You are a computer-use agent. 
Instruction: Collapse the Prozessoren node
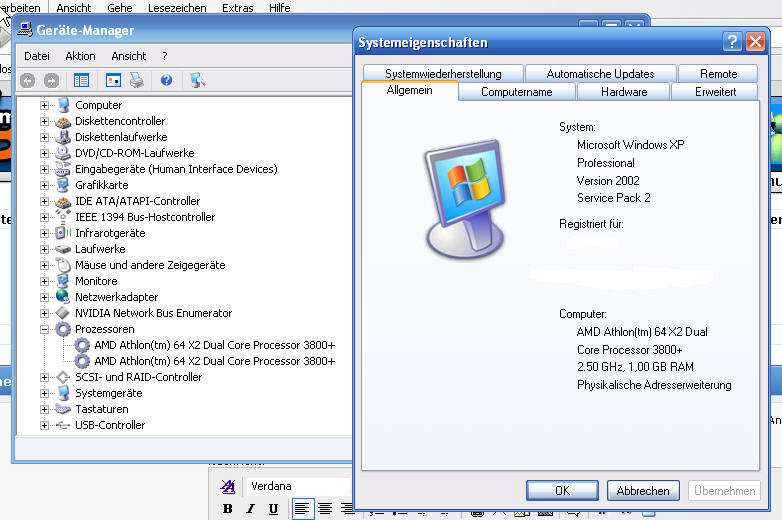(44, 329)
